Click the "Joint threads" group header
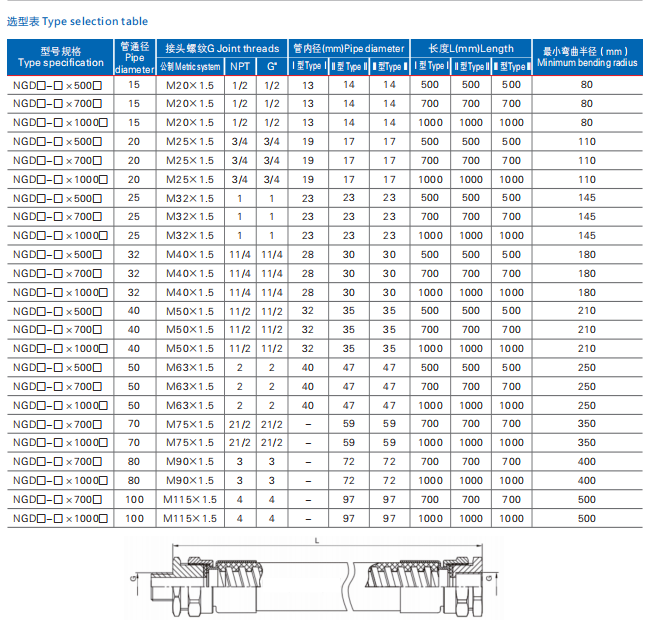This screenshot has height=622, width=654. 222,48
